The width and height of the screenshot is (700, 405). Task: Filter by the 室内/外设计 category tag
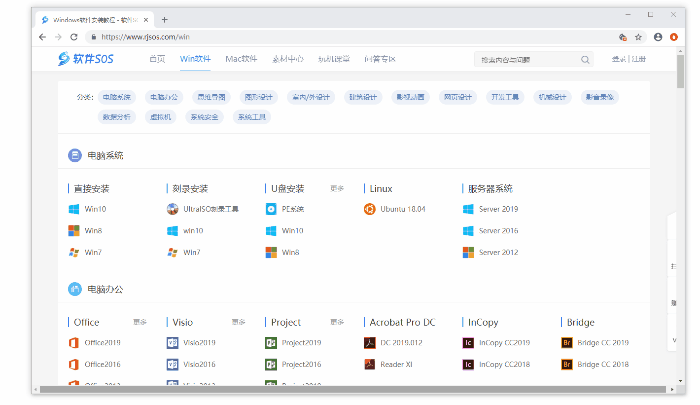pyautogui.click(x=311, y=97)
